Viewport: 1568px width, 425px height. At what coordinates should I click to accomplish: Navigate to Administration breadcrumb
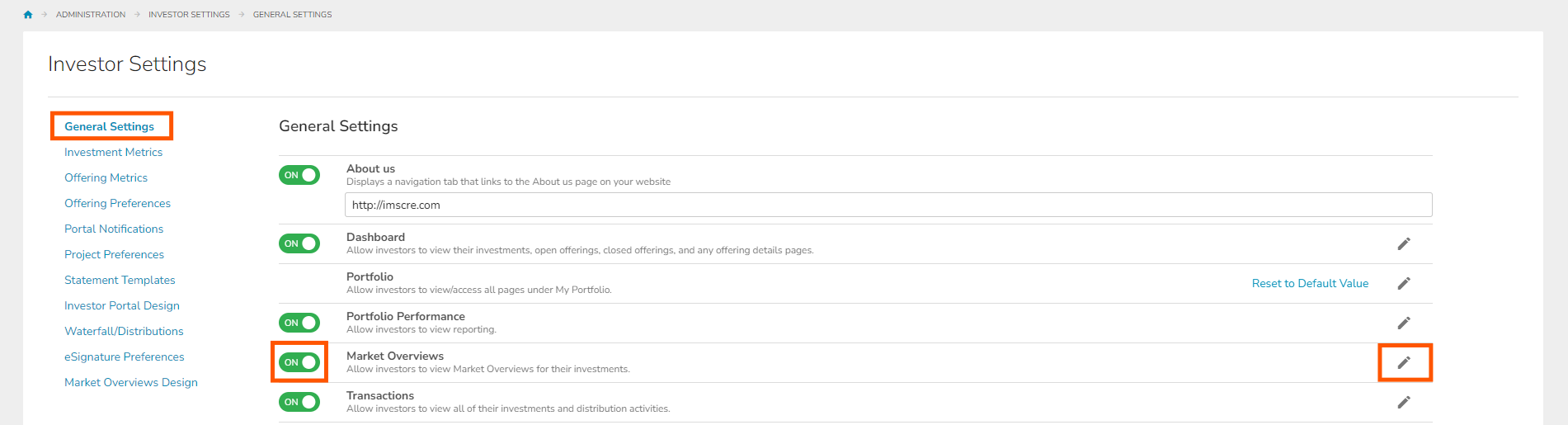(91, 15)
